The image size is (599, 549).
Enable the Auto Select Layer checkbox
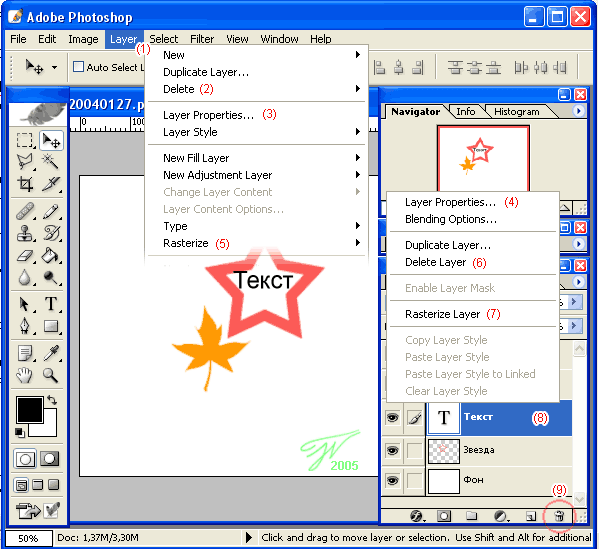(78, 67)
